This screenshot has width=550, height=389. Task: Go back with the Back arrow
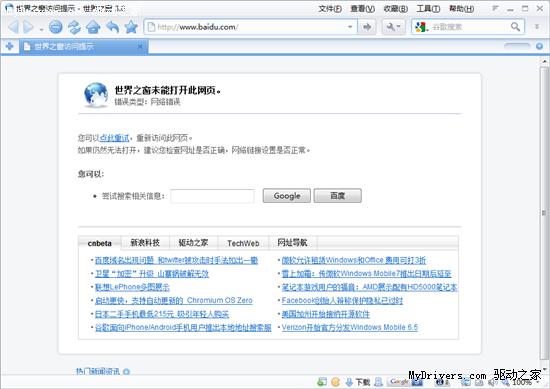[13, 27]
